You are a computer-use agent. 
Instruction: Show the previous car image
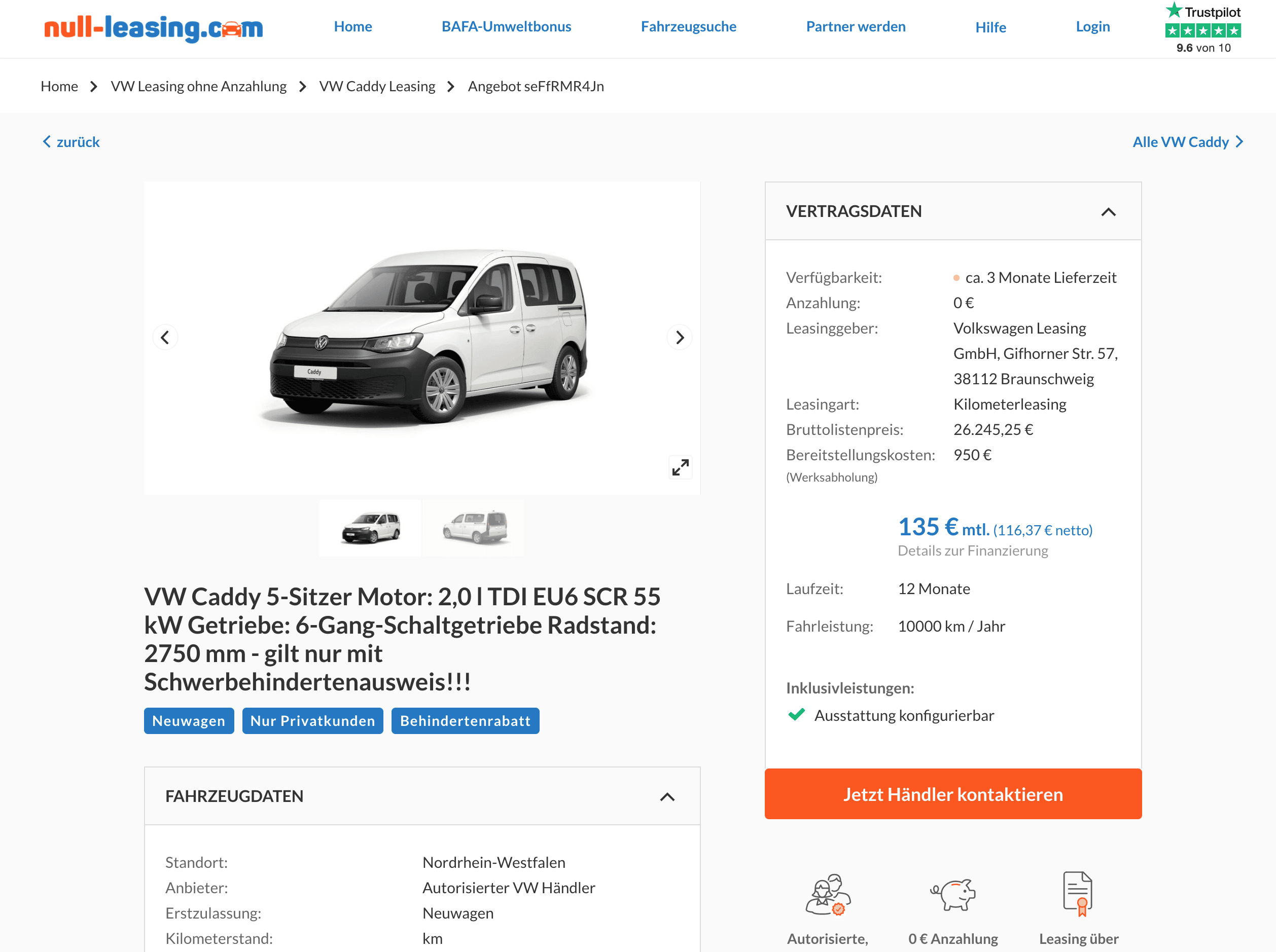pyautogui.click(x=165, y=337)
